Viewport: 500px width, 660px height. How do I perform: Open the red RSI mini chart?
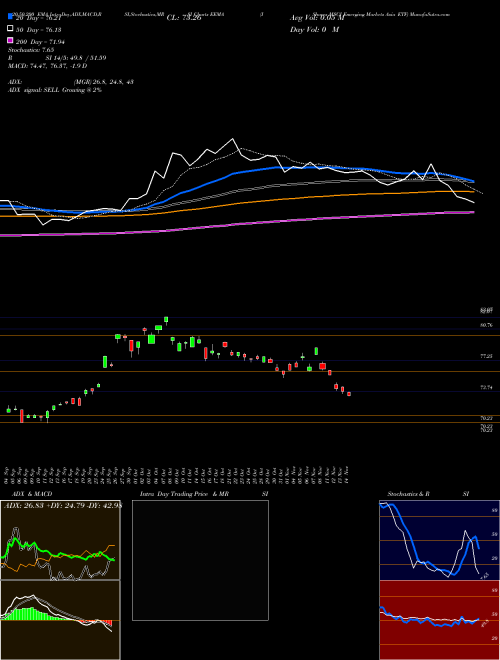point(439,620)
